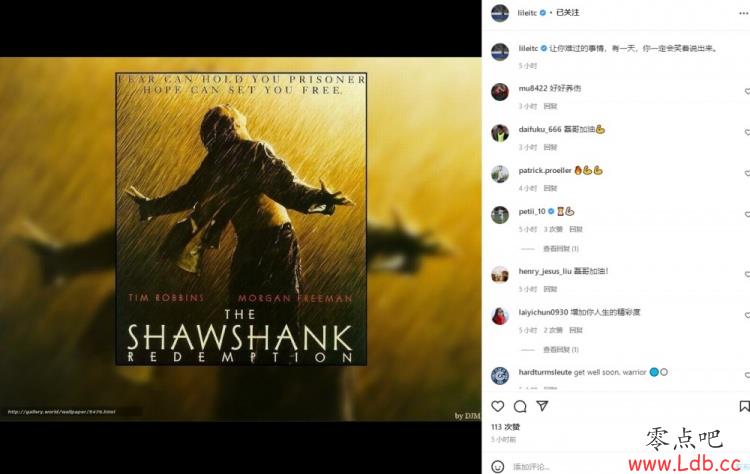Screen dimensions: 750x474
Task: Open hardturmsleute commenter avatar
Action: pos(500,375)
